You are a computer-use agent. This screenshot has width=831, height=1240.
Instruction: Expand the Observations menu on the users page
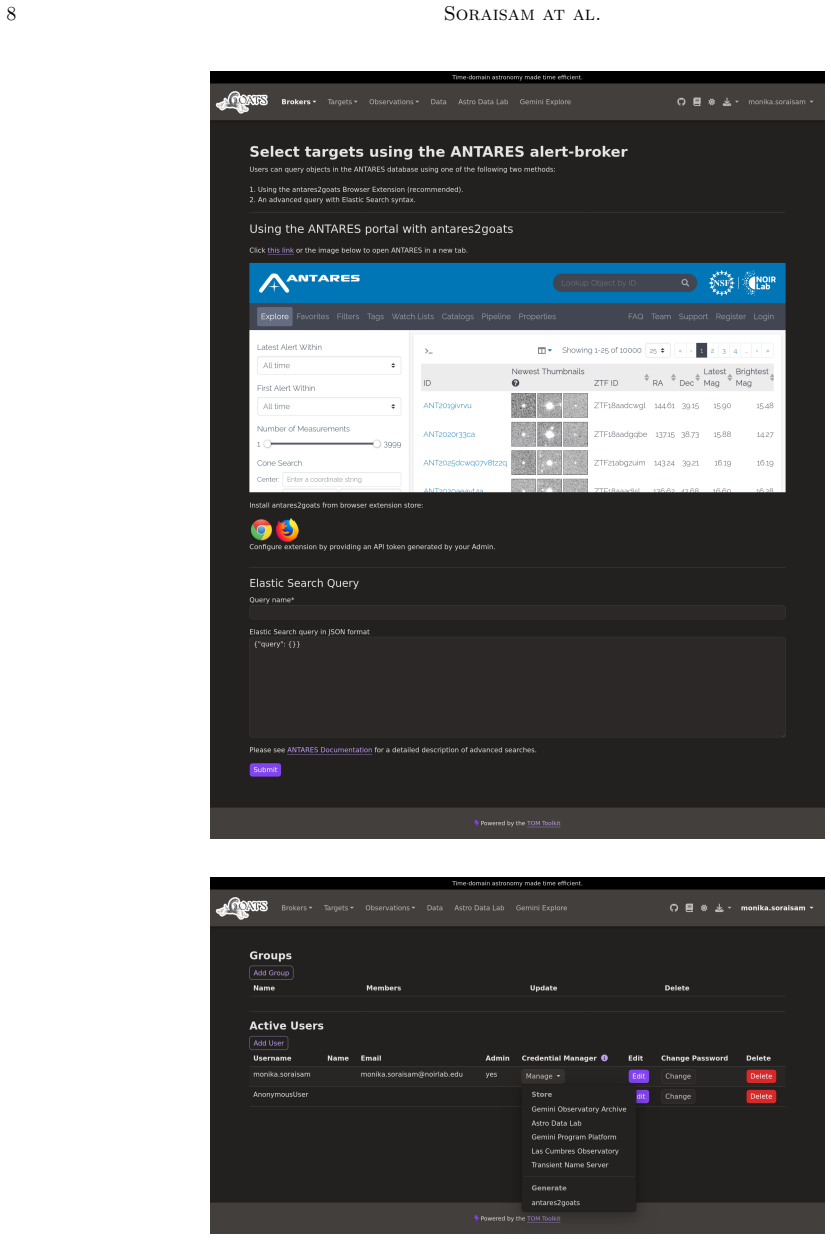(390, 908)
